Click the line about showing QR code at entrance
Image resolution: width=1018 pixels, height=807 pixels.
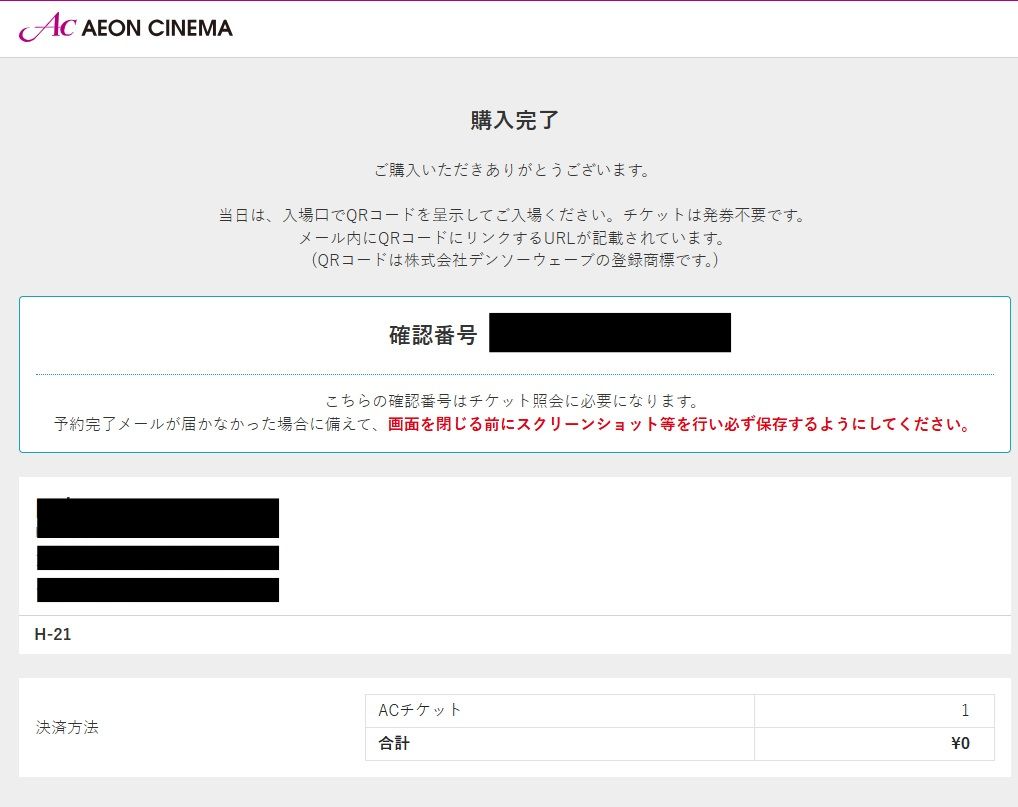[512, 215]
